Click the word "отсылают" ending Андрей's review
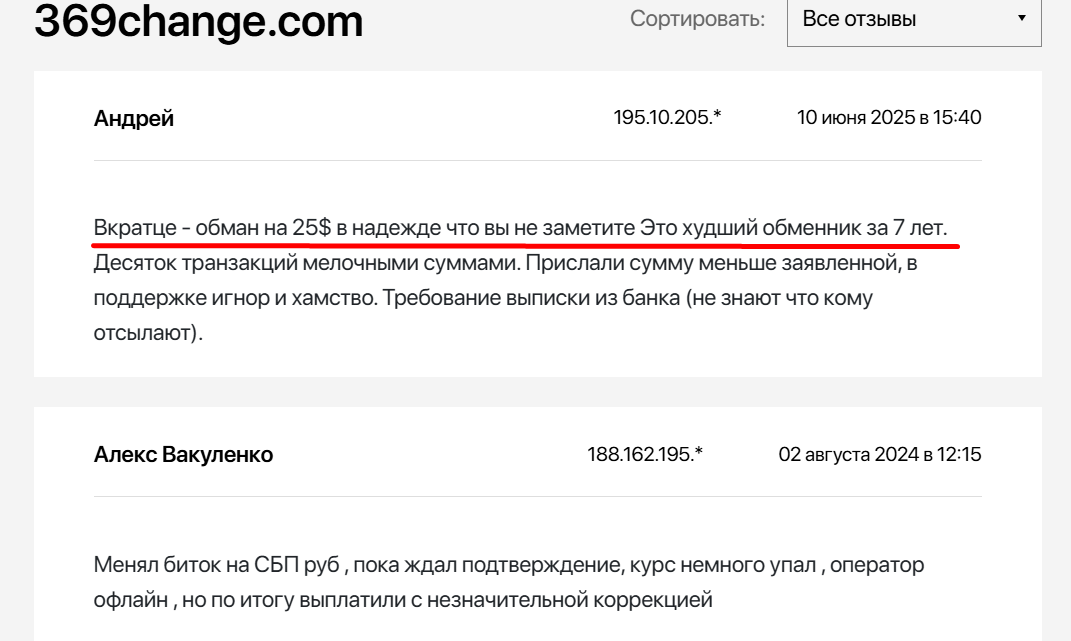 tap(144, 333)
